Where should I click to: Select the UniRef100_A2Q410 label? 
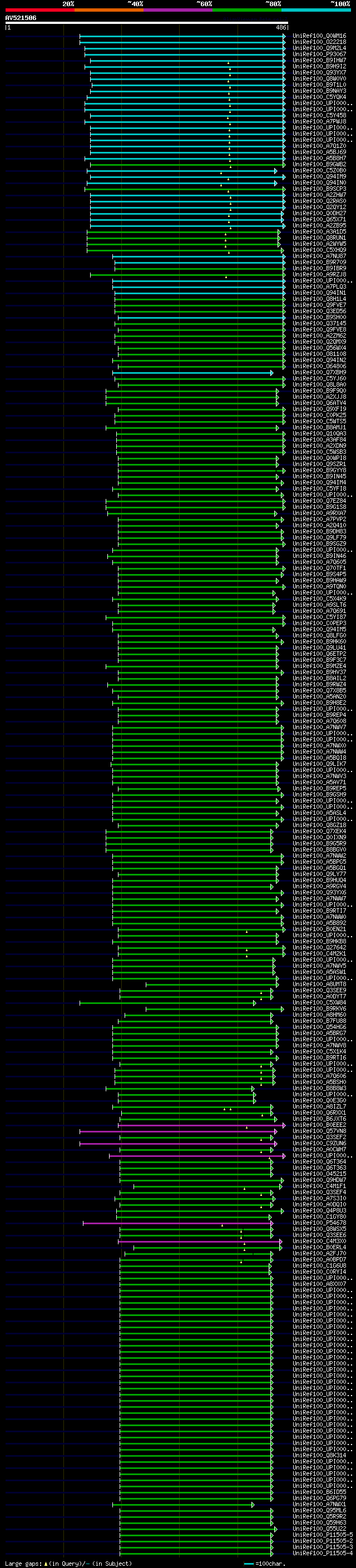click(319, 525)
